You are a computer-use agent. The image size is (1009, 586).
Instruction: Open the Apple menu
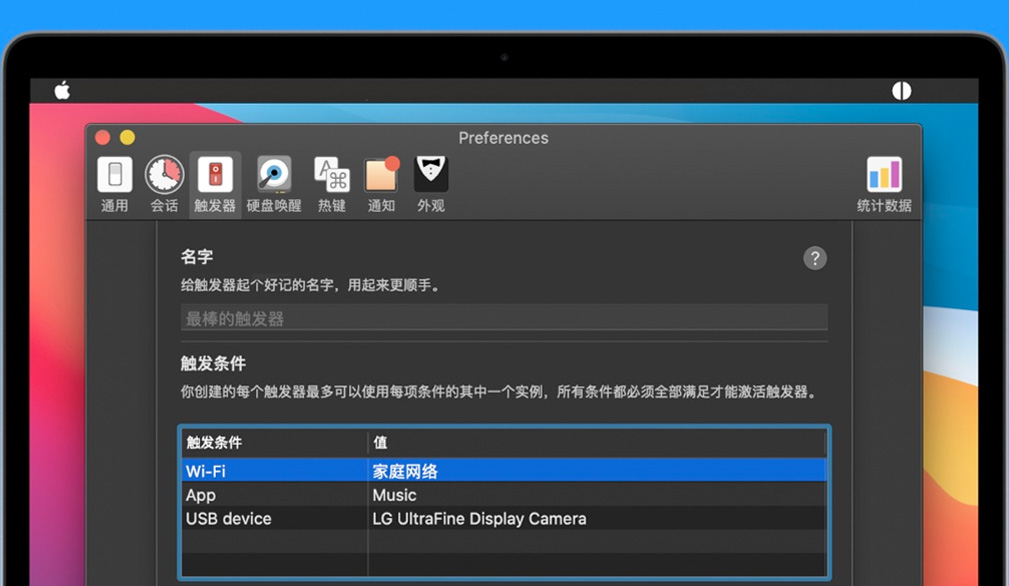[61, 90]
